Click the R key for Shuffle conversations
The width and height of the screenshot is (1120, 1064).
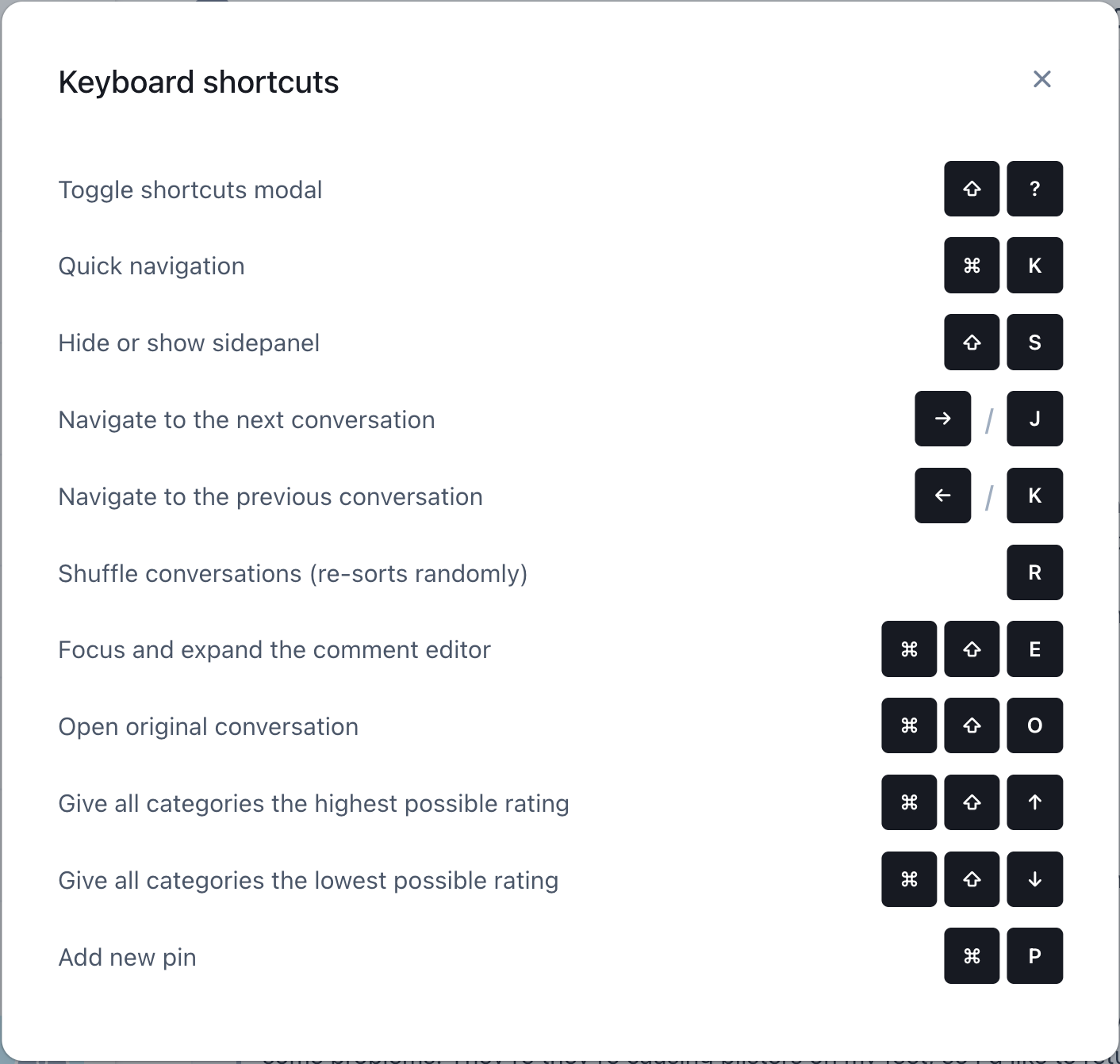pyautogui.click(x=1034, y=572)
